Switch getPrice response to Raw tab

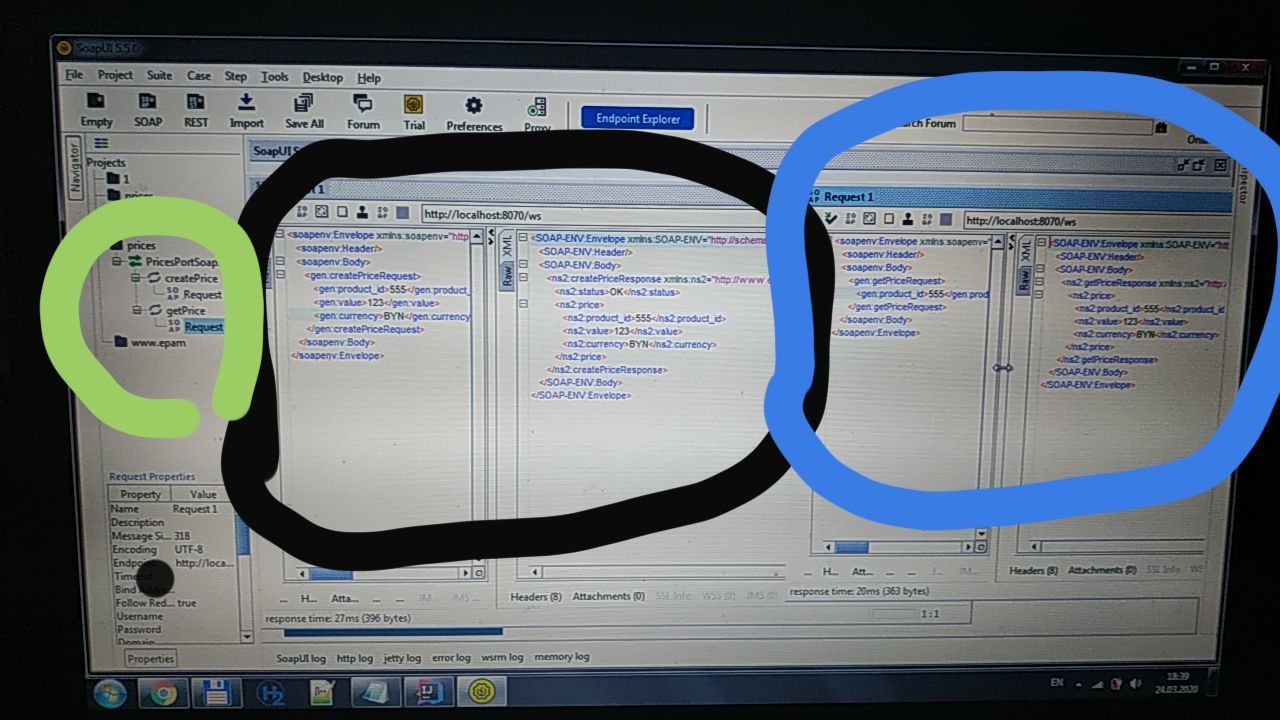1025,283
